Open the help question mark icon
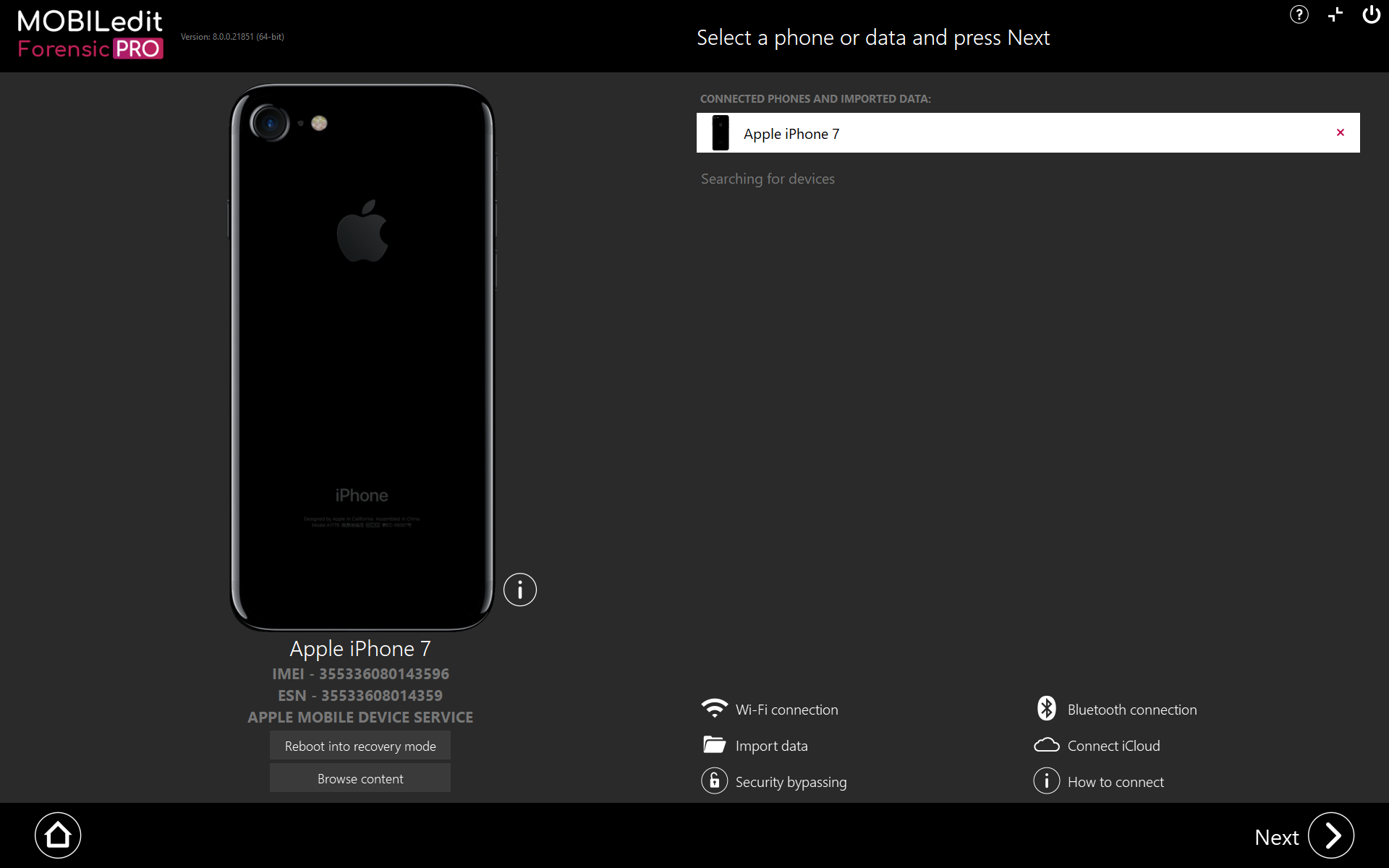The width and height of the screenshot is (1389, 868). click(1299, 14)
